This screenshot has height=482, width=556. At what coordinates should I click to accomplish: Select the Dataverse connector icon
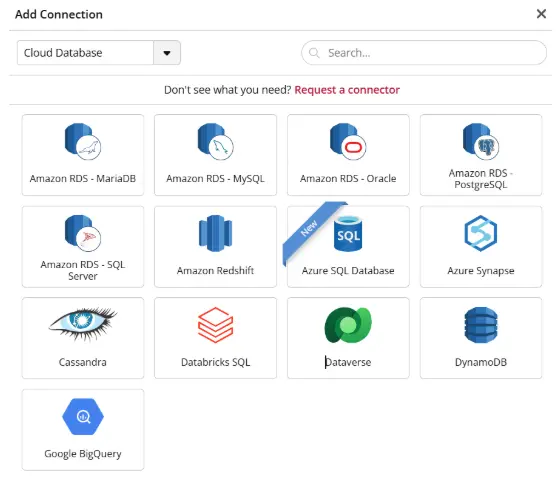coord(348,325)
